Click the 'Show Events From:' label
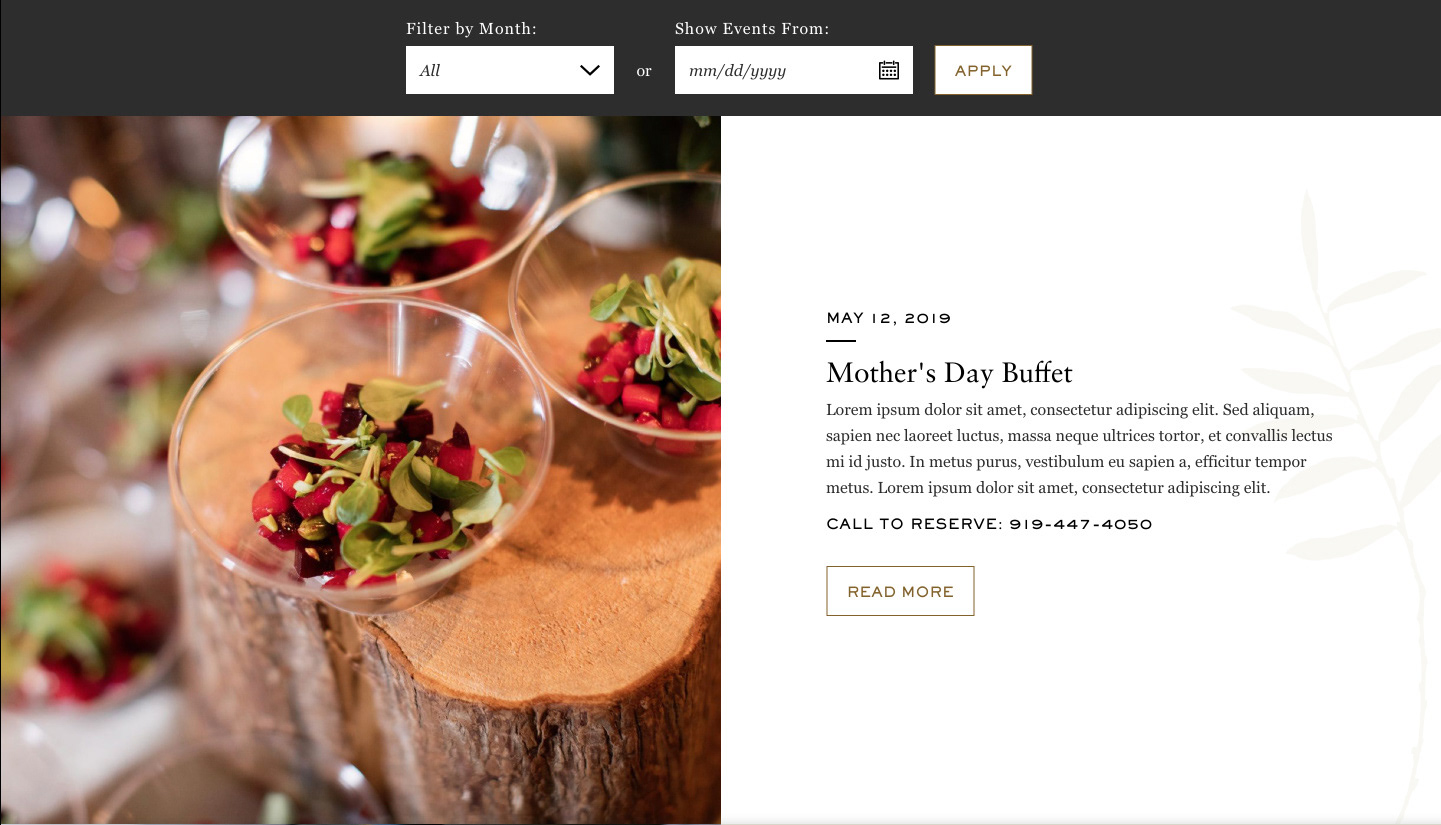1441x825 pixels. (x=752, y=29)
